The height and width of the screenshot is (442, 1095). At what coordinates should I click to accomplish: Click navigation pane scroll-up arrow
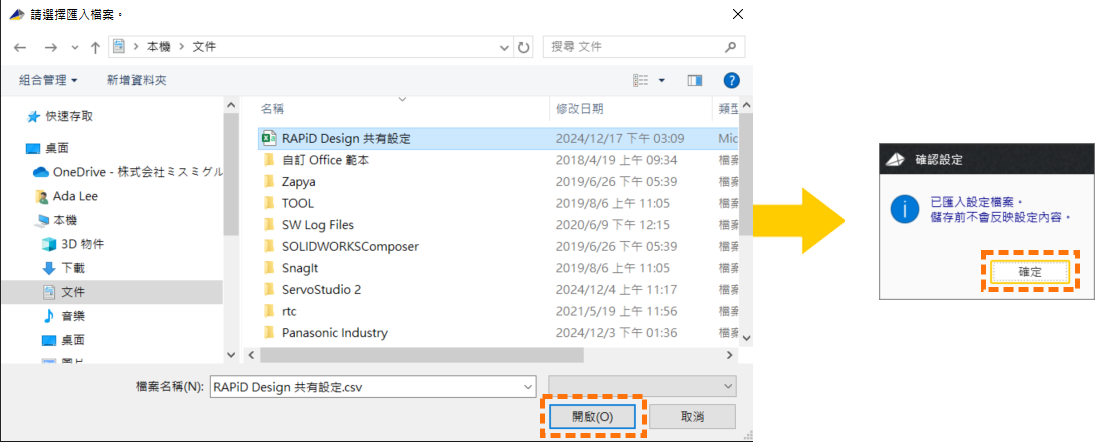pos(232,105)
